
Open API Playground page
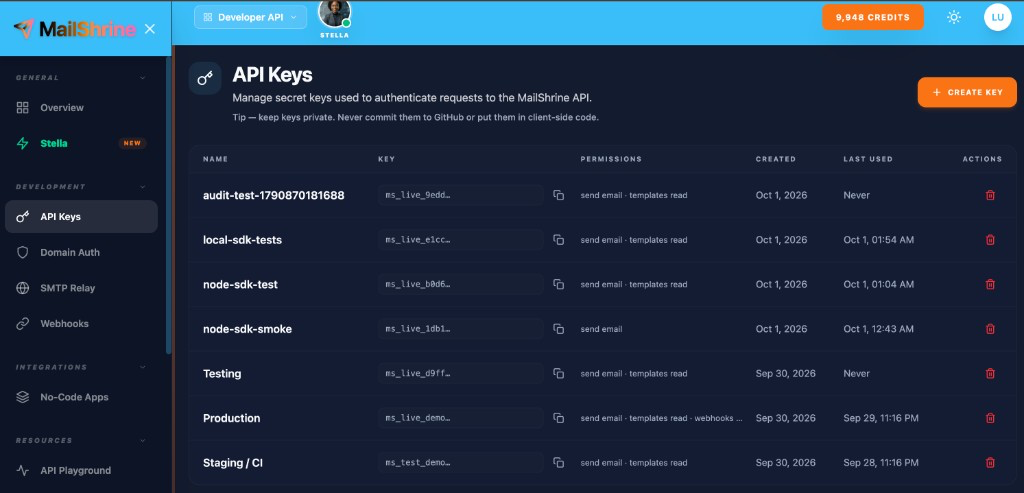click(81, 470)
